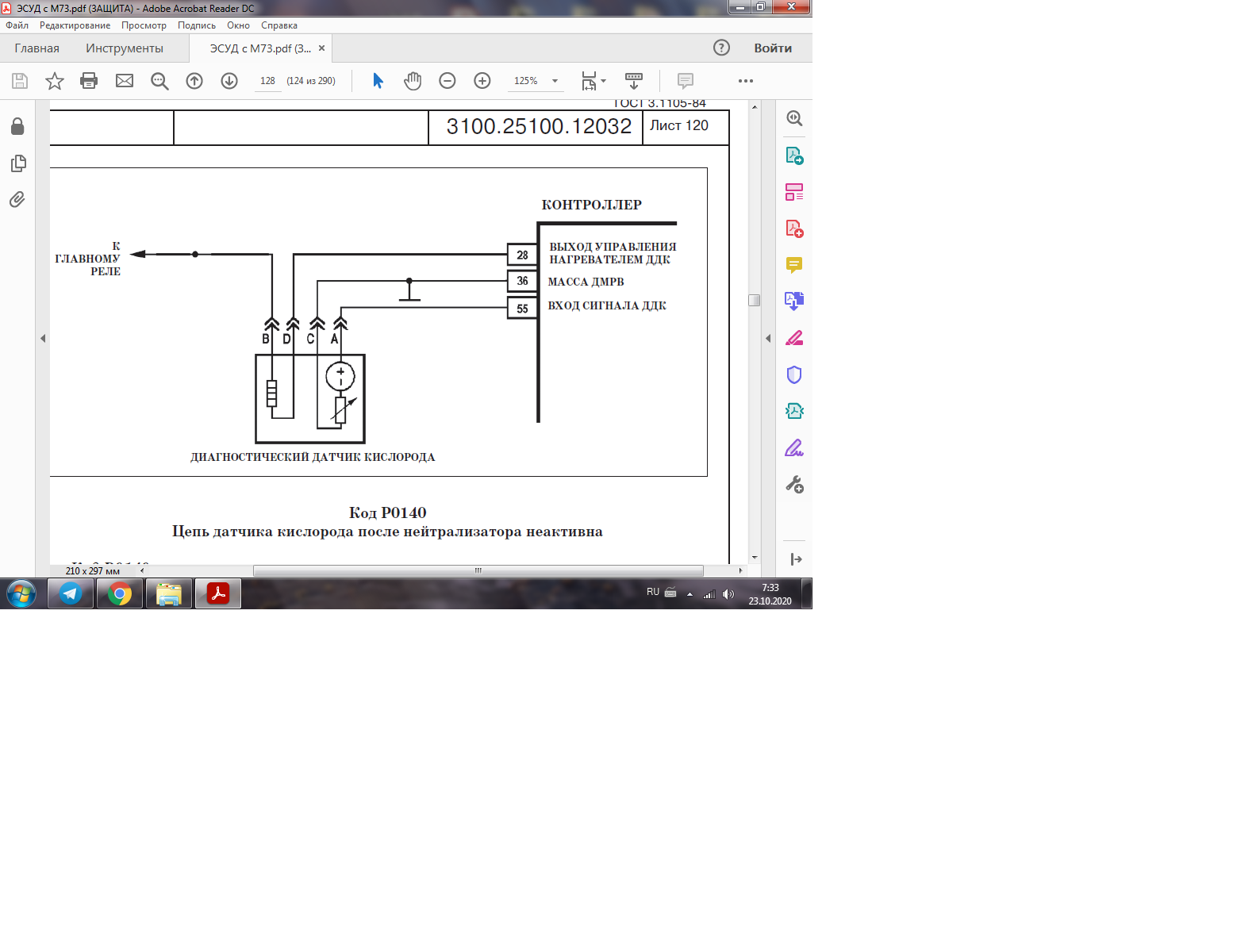Screen dimensions: 1260x952
Task: Expand the zoom level 125% dropdown
Action: click(x=555, y=81)
